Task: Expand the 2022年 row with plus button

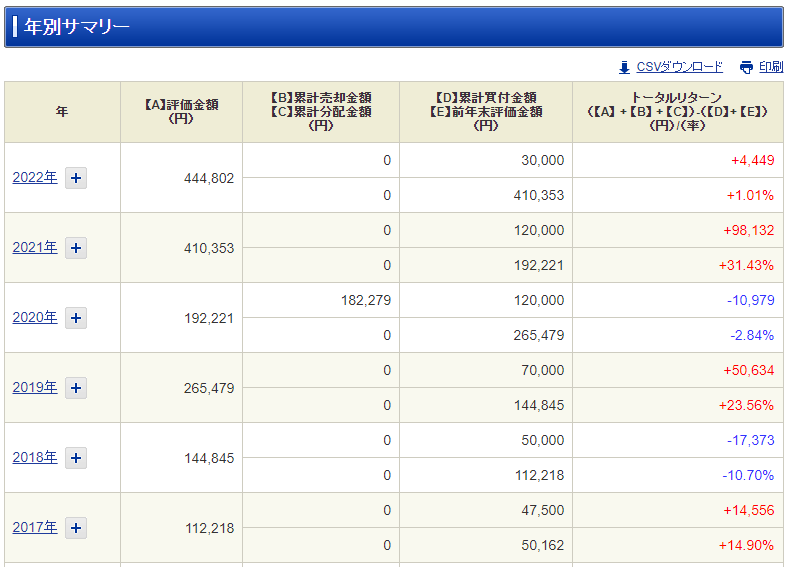Action: click(76, 178)
